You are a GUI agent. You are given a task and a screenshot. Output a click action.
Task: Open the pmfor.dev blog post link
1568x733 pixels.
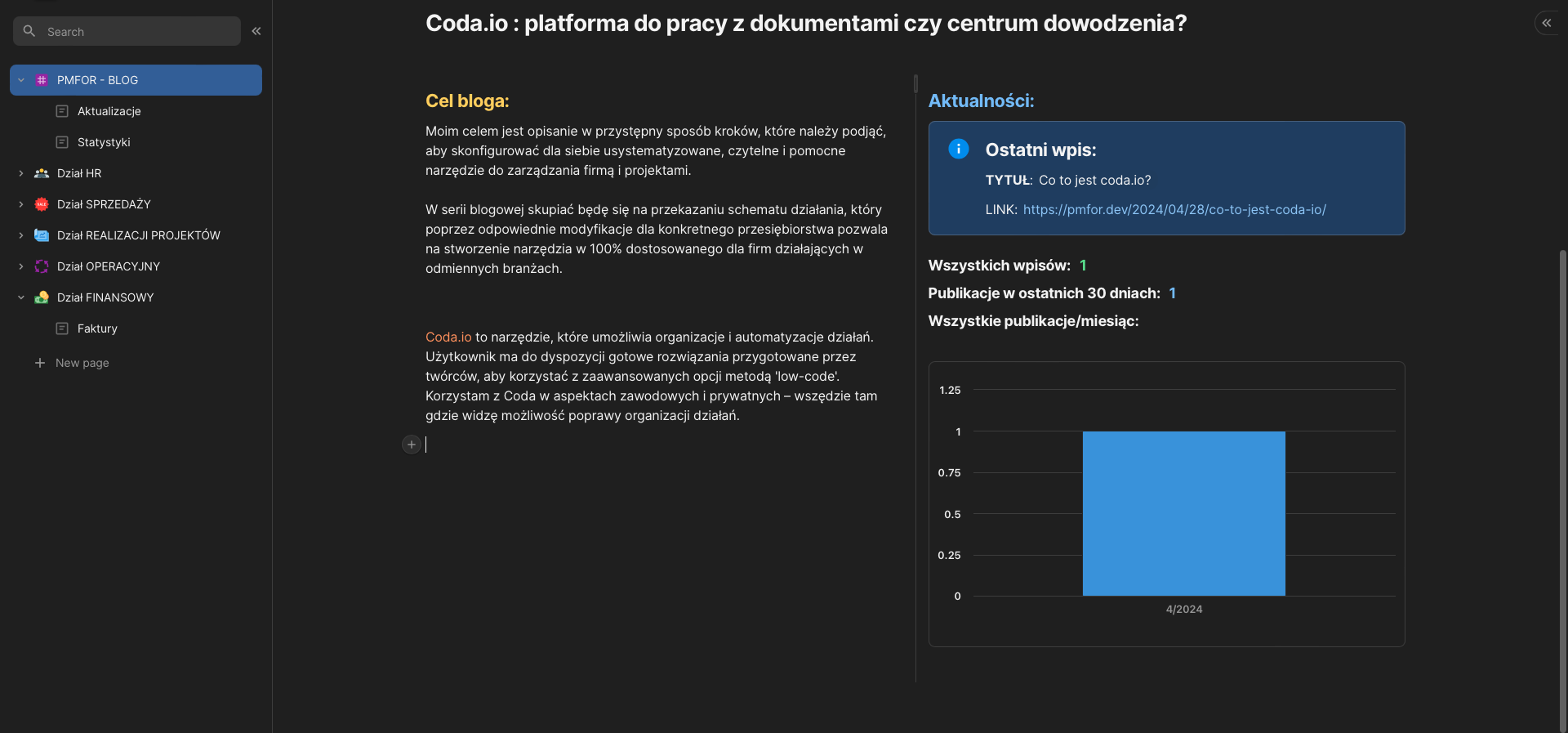pyautogui.click(x=1174, y=210)
